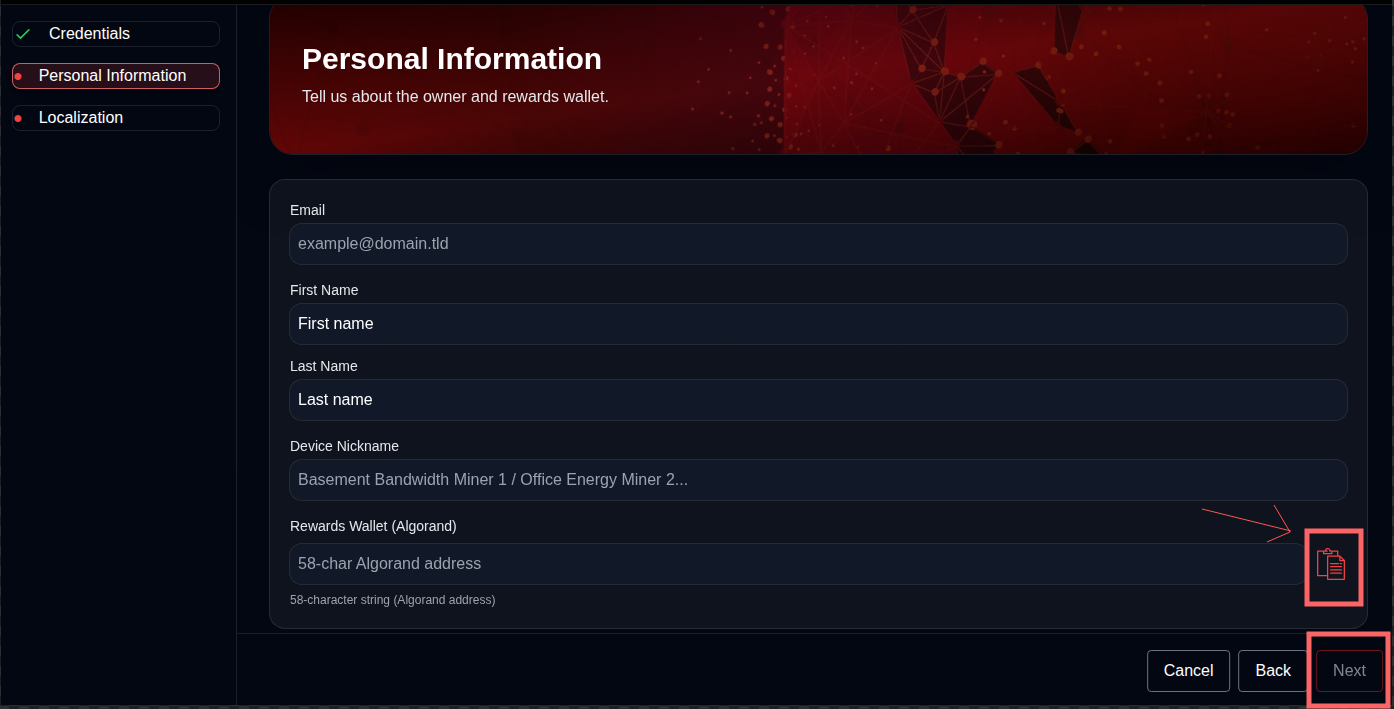The width and height of the screenshot is (1394, 709).
Task: Focus the Device Nickname field
Action: (x=817, y=480)
